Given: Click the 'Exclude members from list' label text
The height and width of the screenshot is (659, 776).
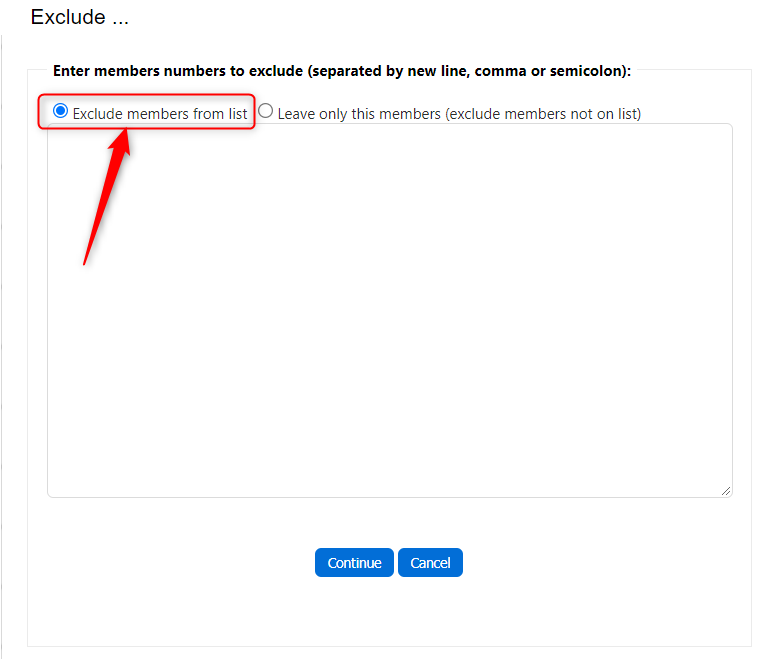Looking at the screenshot, I should point(159,114).
